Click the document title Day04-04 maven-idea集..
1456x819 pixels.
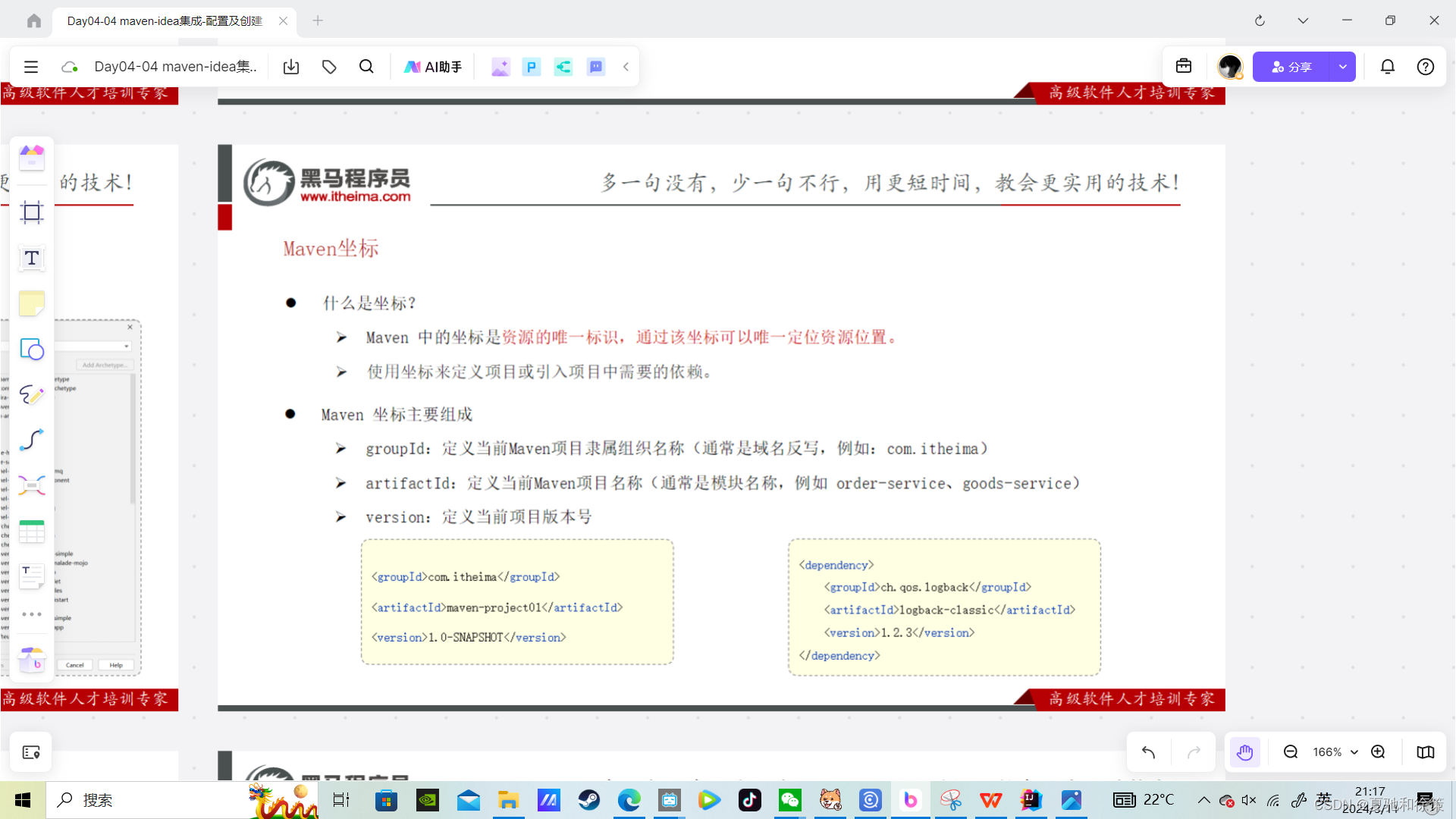click(x=175, y=67)
